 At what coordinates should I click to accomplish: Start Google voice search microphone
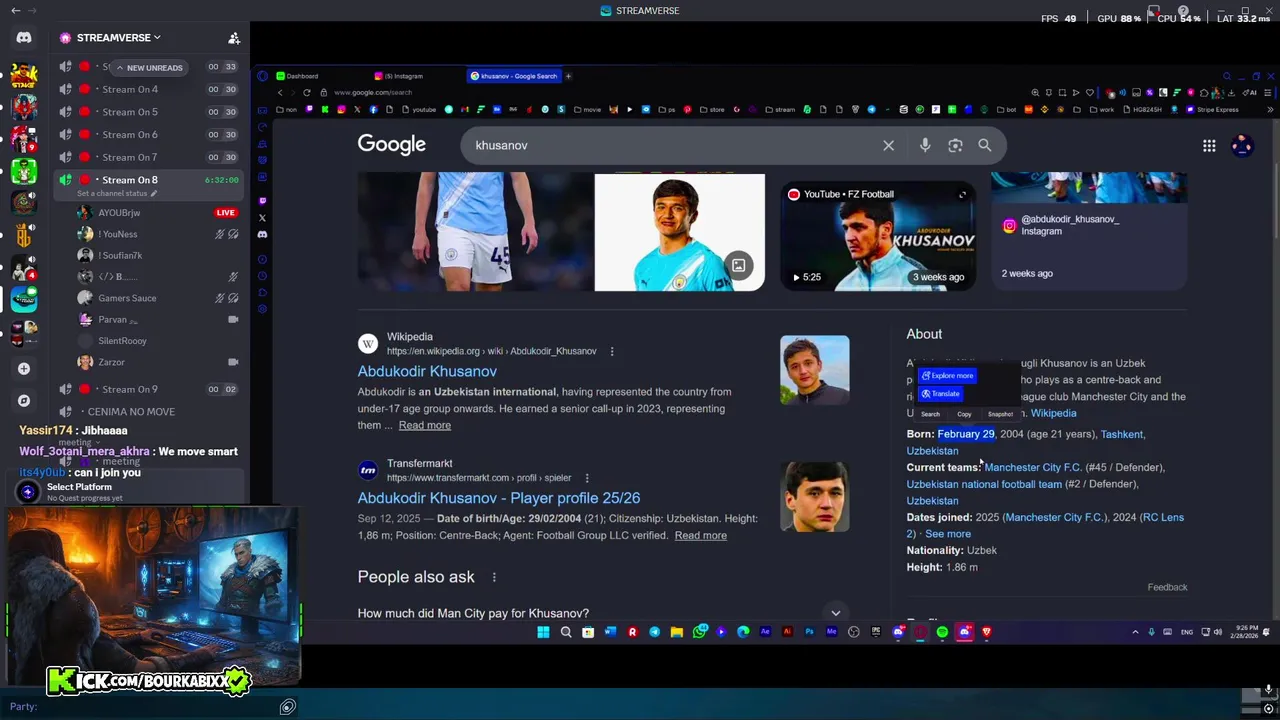pos(925,145)
